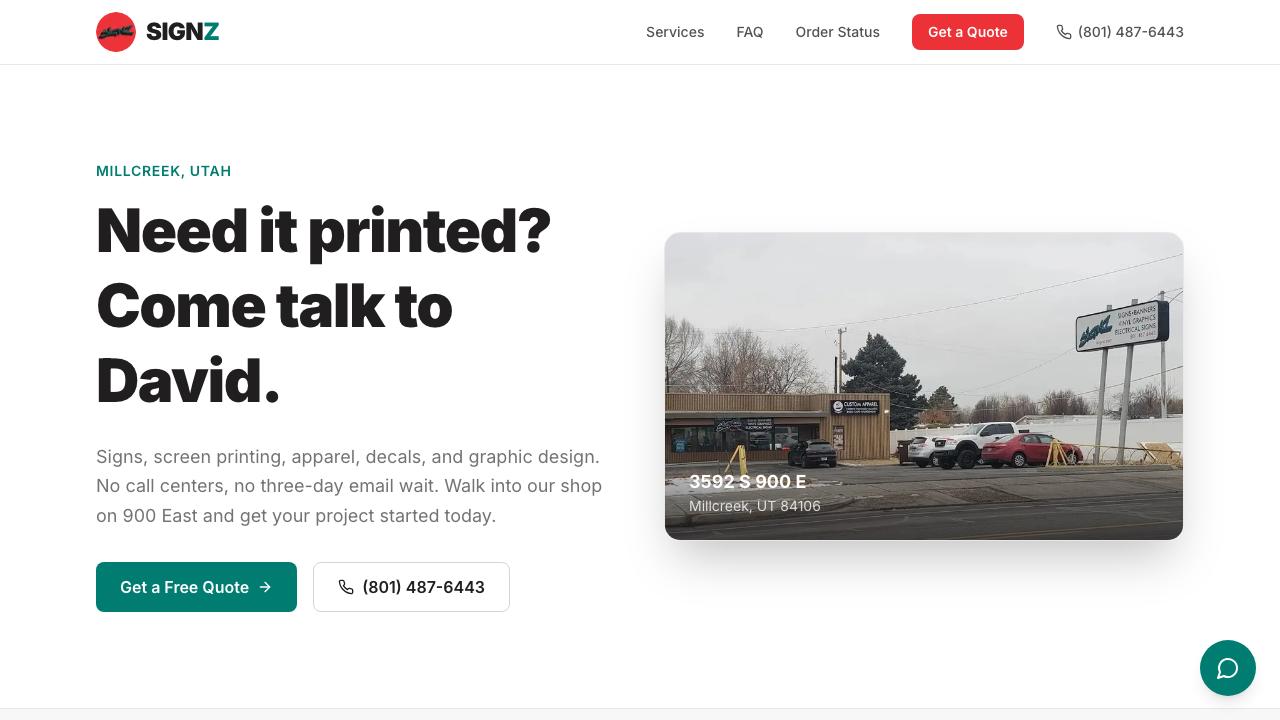Click the Millcreek, UT 84106 caption

point(755,506)
